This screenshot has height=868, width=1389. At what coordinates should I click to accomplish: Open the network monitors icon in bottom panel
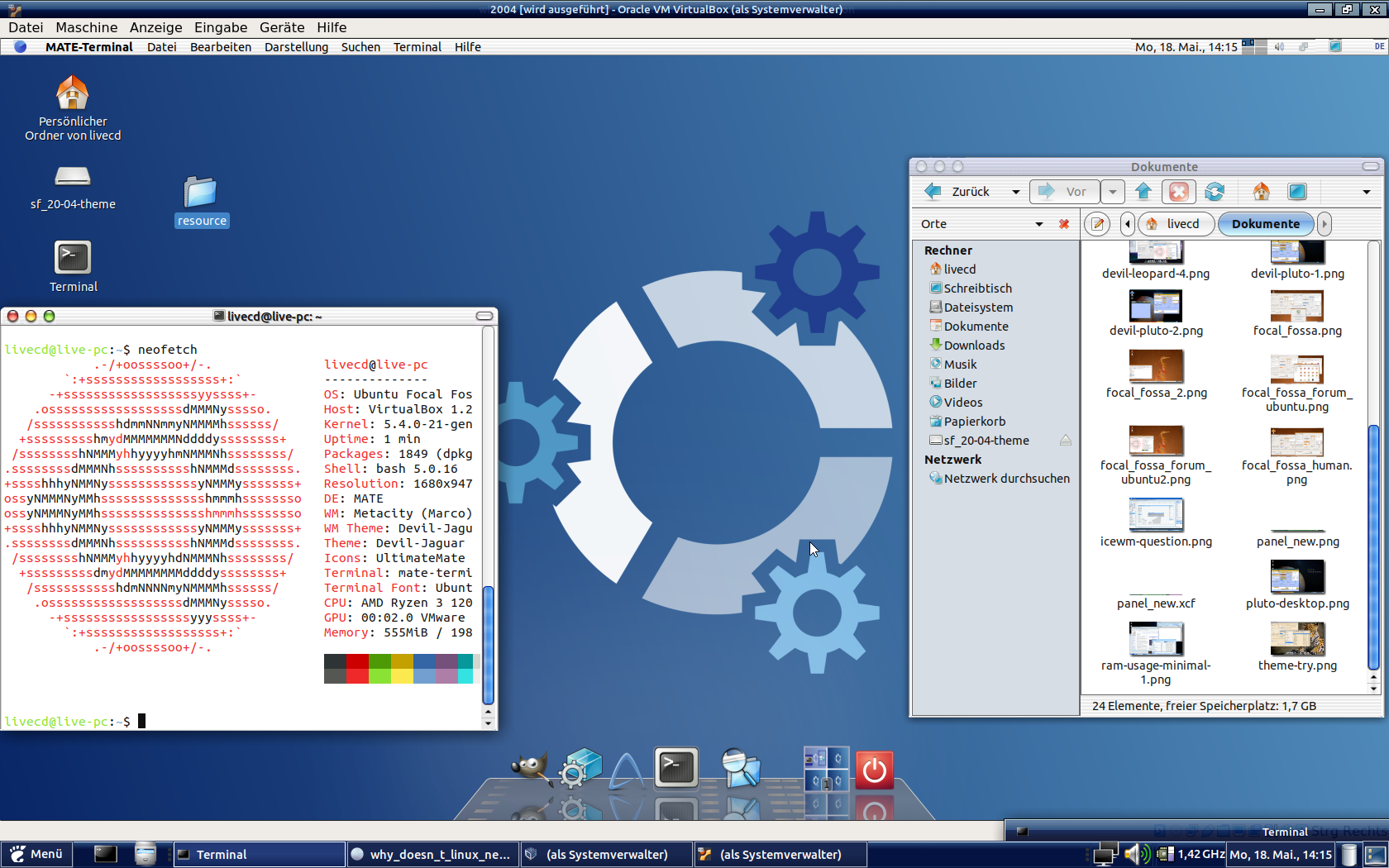1105,854
